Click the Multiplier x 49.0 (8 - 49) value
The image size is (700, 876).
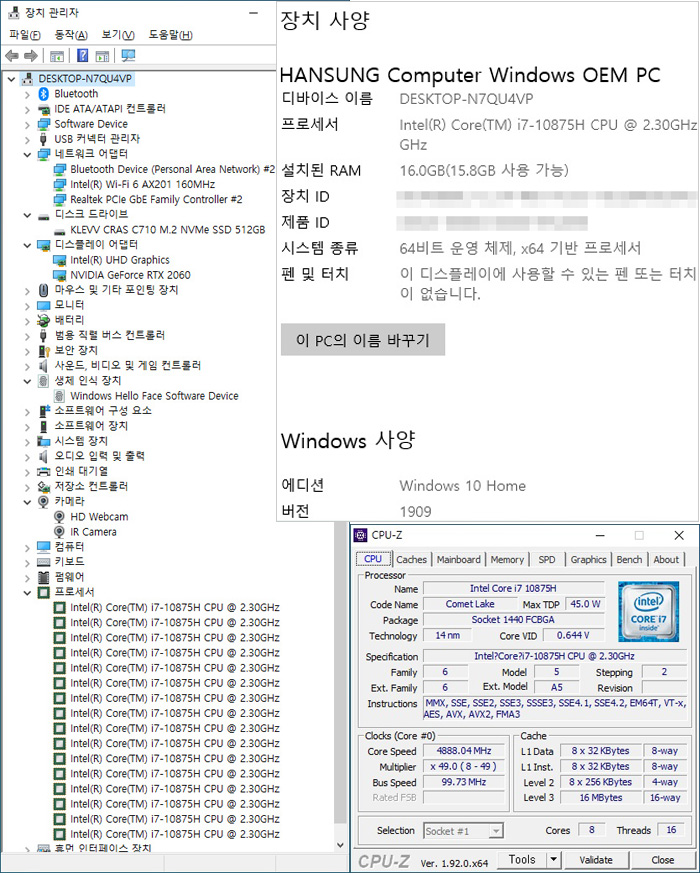(464, 766)
